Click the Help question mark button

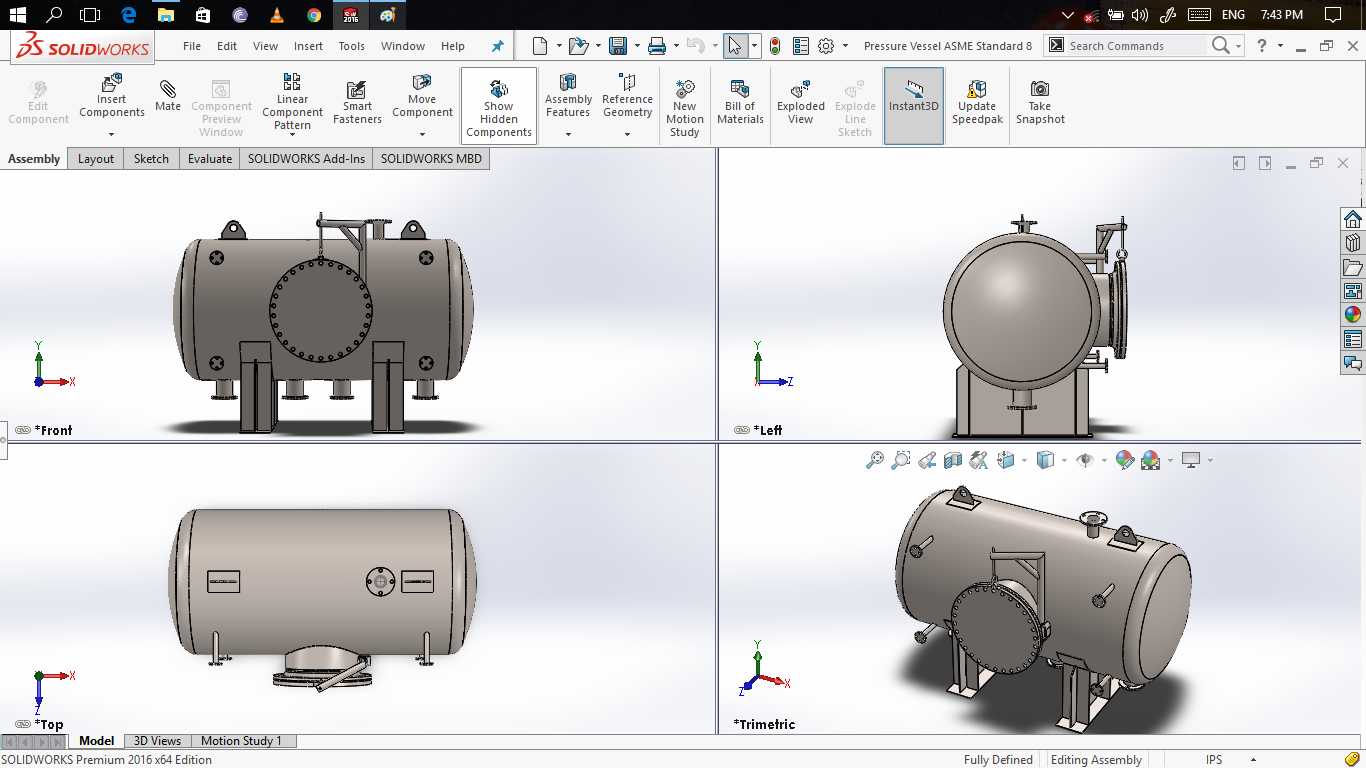click(x=1262, y=46)
